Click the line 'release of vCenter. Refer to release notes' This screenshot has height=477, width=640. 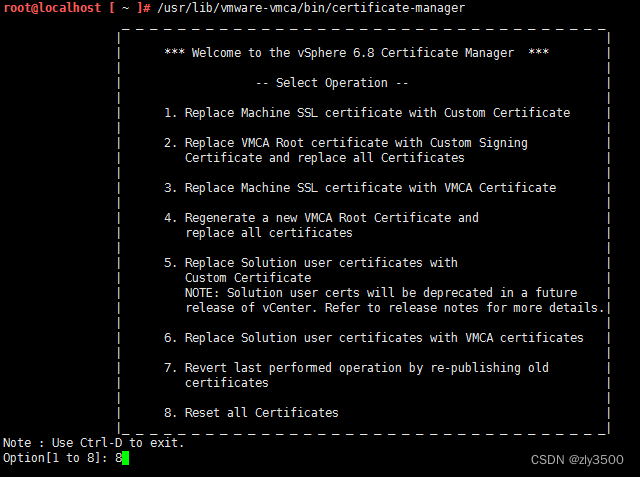click(x=394, y=308)
